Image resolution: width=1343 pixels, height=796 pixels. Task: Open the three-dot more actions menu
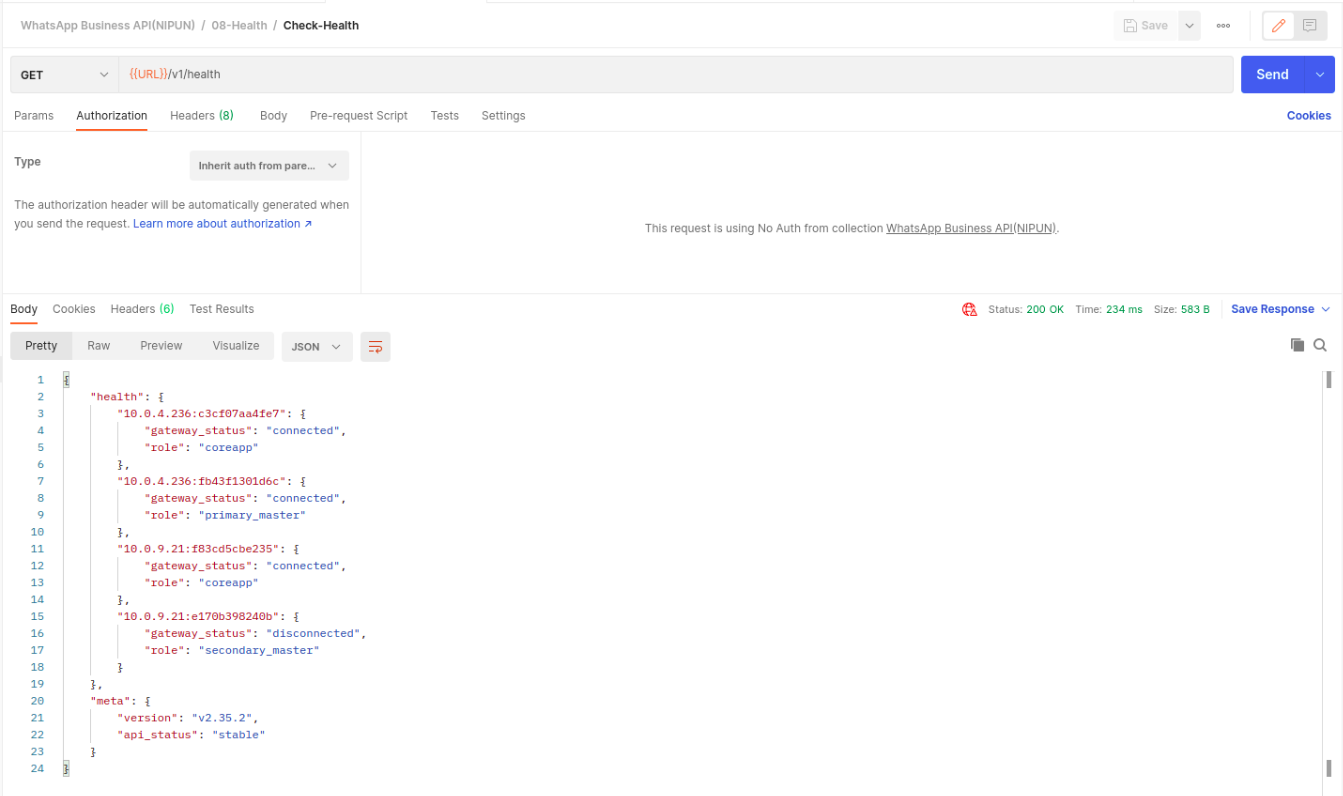tap(1223, 26)
